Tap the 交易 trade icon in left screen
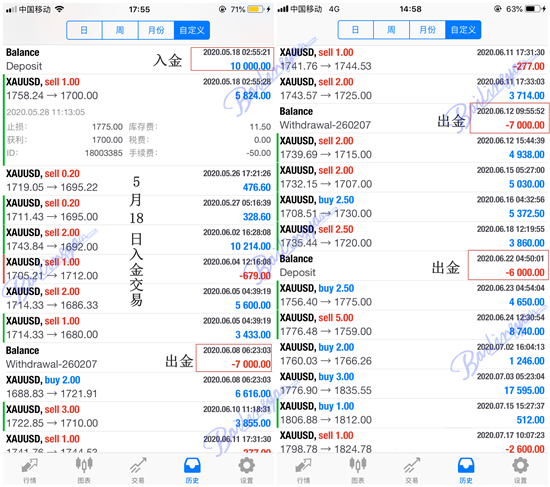The width and height of the screenshot is (550, 487). pyautogui.click(x=138, y=469)
